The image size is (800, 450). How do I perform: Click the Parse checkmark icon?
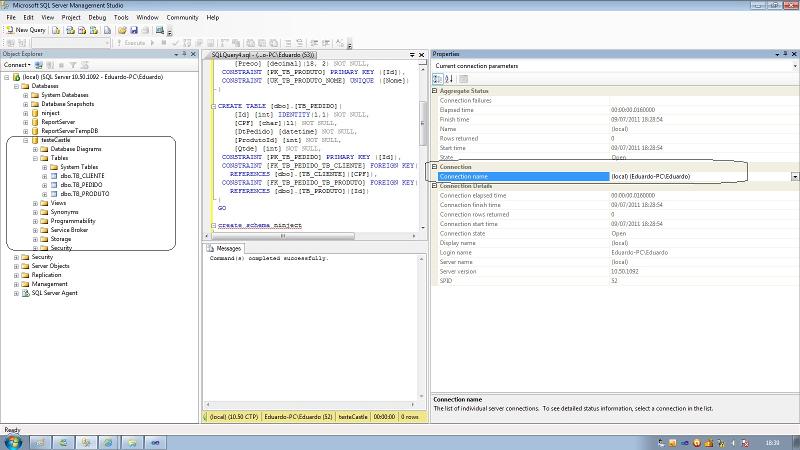[x=176, y=43]
